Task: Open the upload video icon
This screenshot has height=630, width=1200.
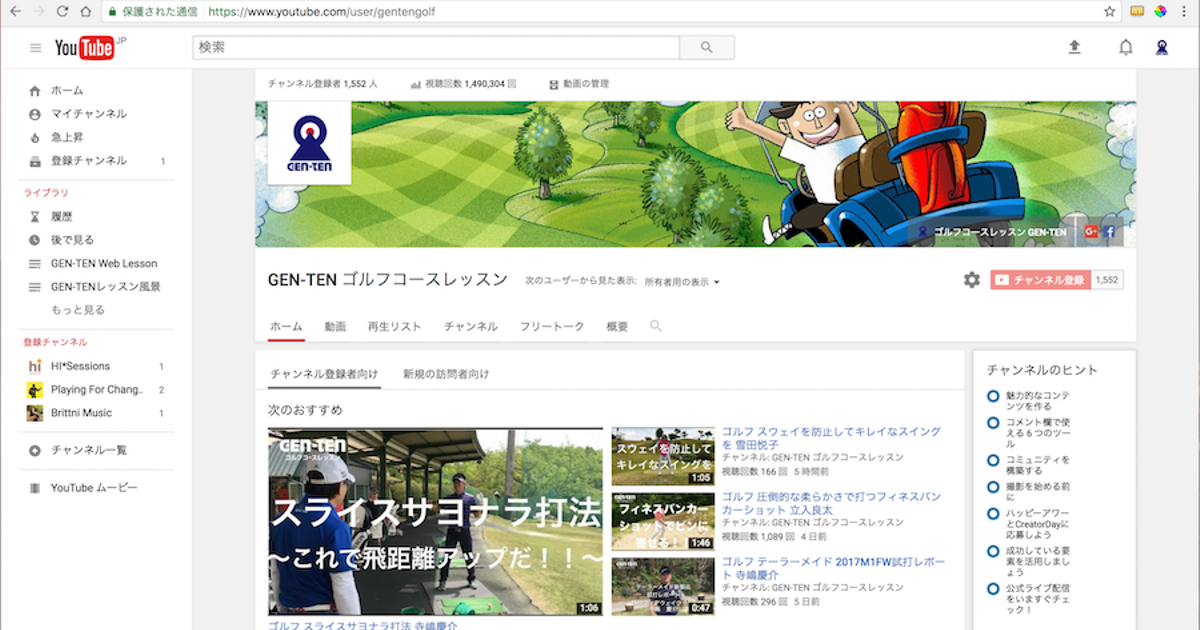Action: point(1075,47)
